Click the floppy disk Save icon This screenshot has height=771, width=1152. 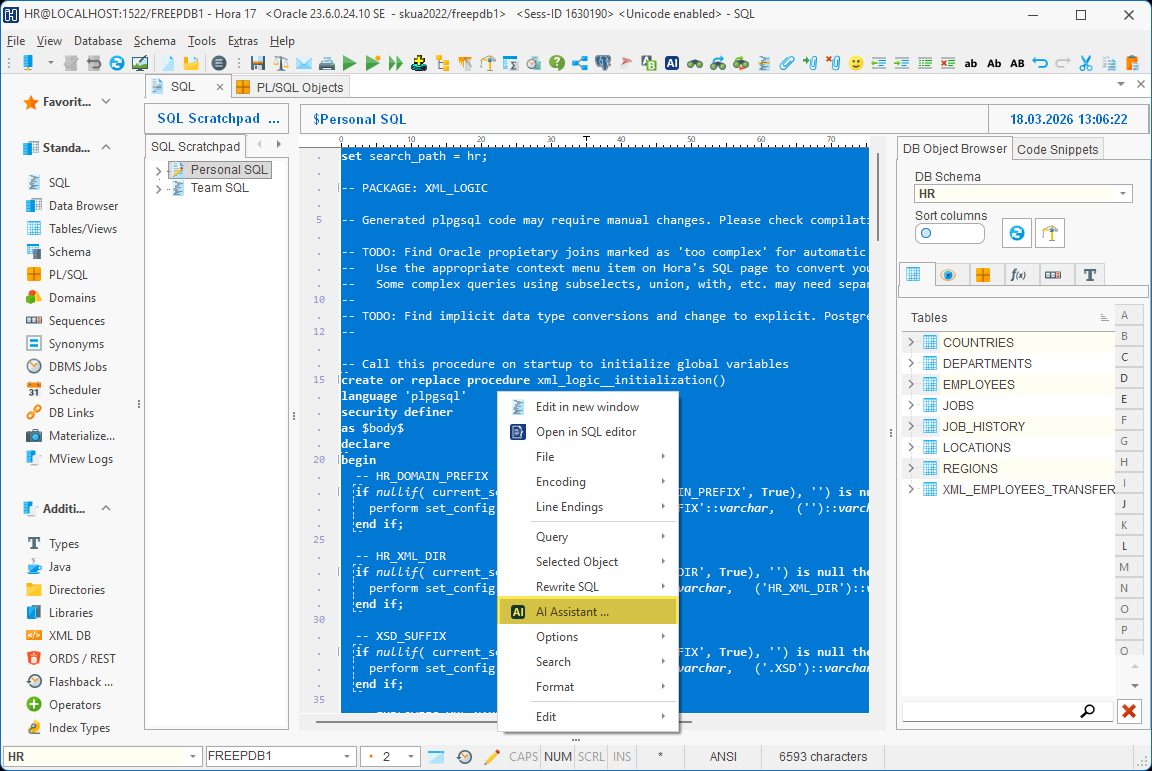258,63
